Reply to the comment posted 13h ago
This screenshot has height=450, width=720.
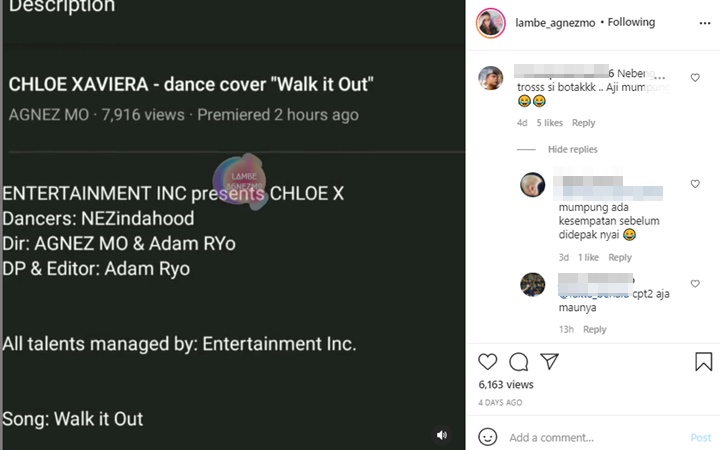595,329
